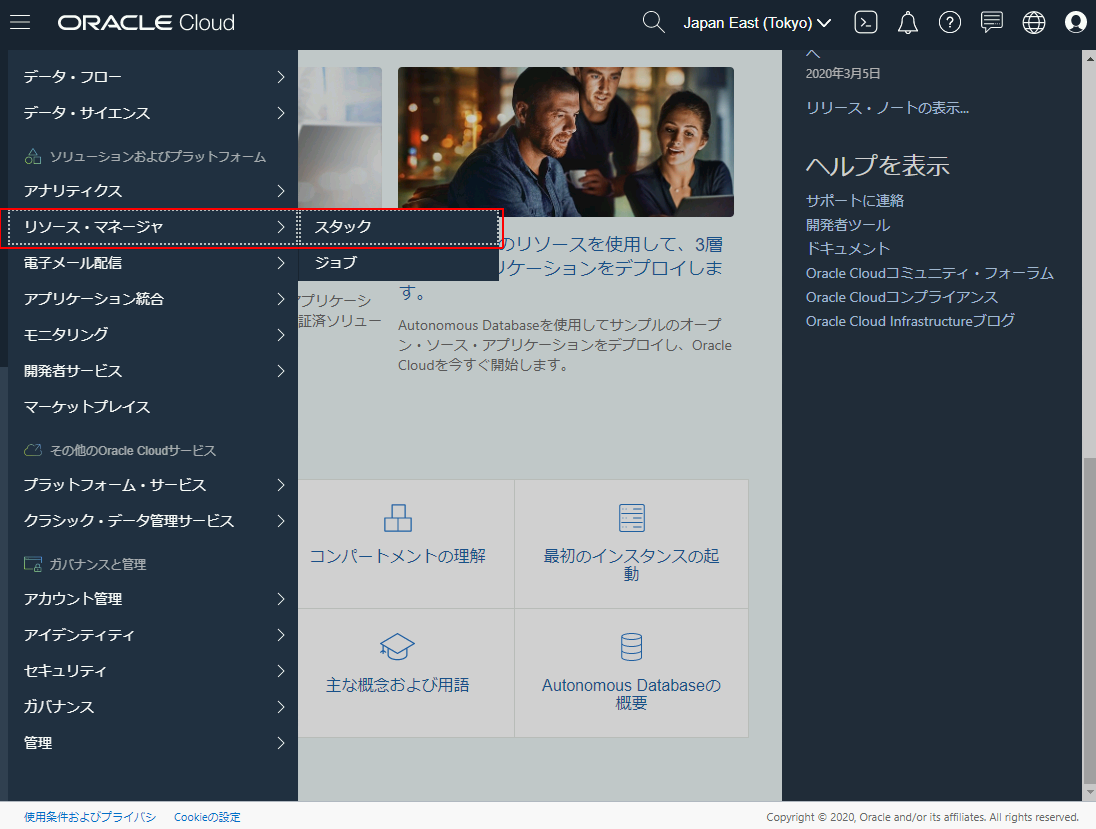
Task: Expand the アナリティクス submenu chevron
Action: [283, 190]
